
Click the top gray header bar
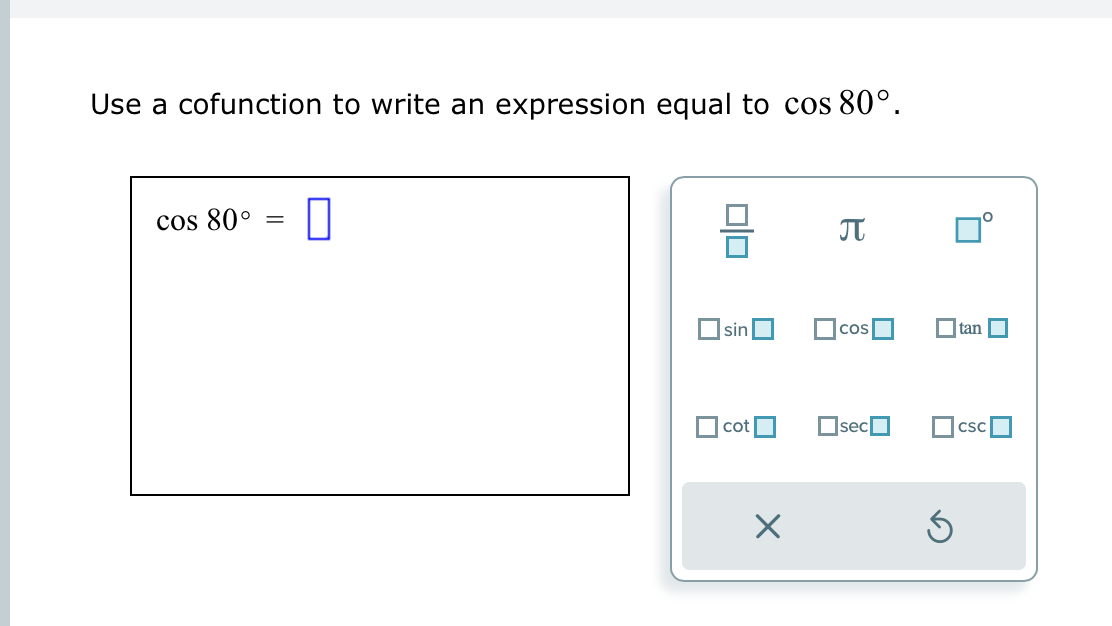pos(561,9)
